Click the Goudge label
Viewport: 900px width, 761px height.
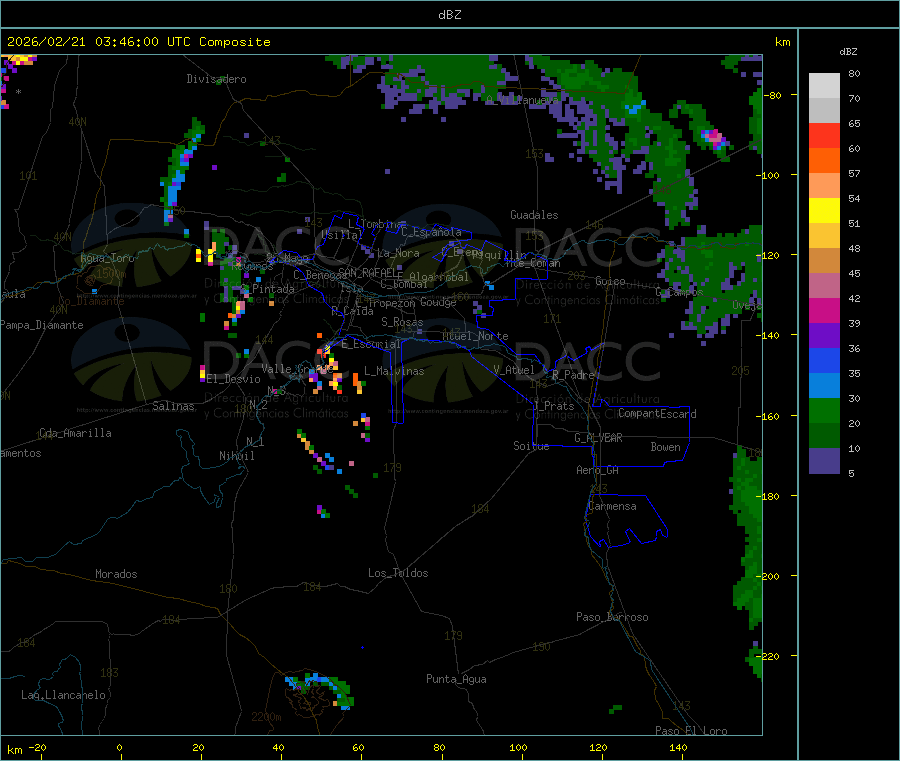[439, 302]
